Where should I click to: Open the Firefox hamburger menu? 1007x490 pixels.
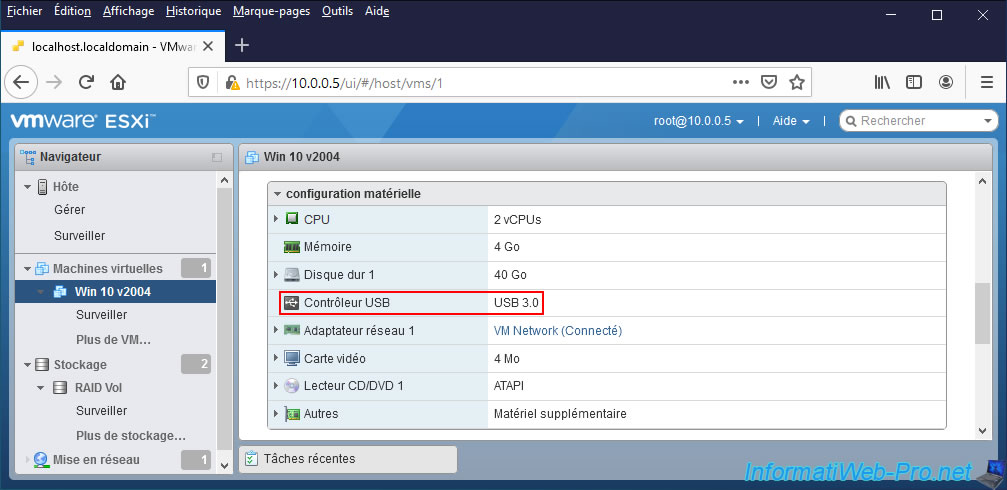(985, 82)
